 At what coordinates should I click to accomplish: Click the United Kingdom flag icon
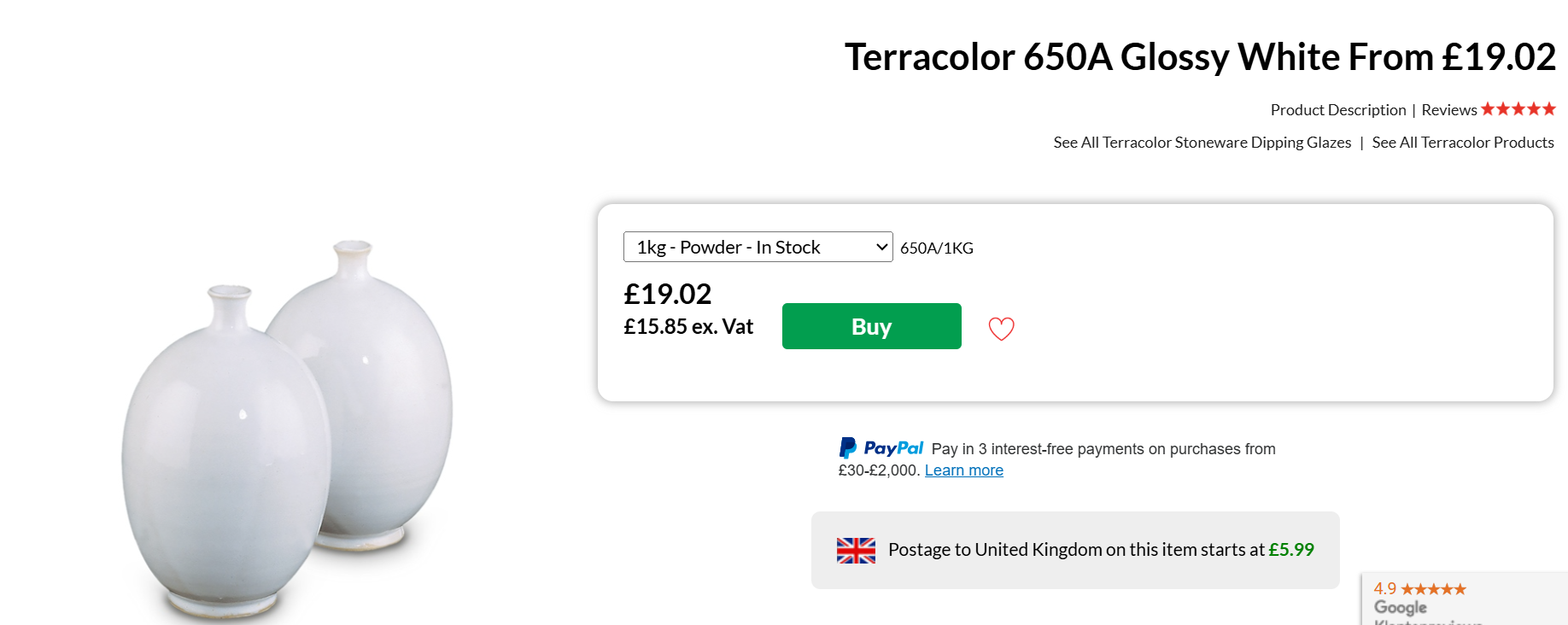click(856, 551)
